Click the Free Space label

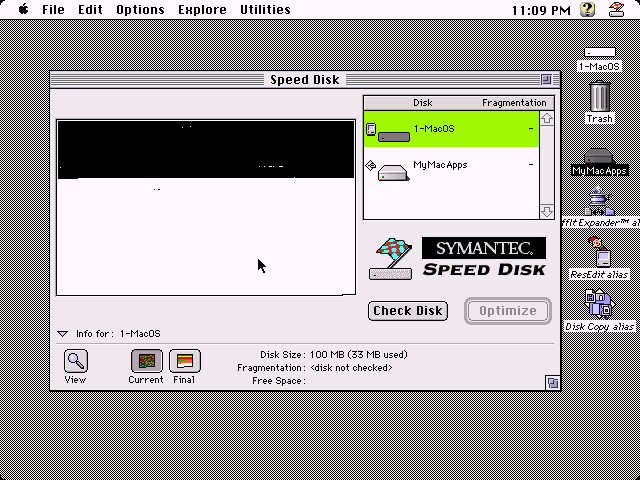[x=279, y=381]
